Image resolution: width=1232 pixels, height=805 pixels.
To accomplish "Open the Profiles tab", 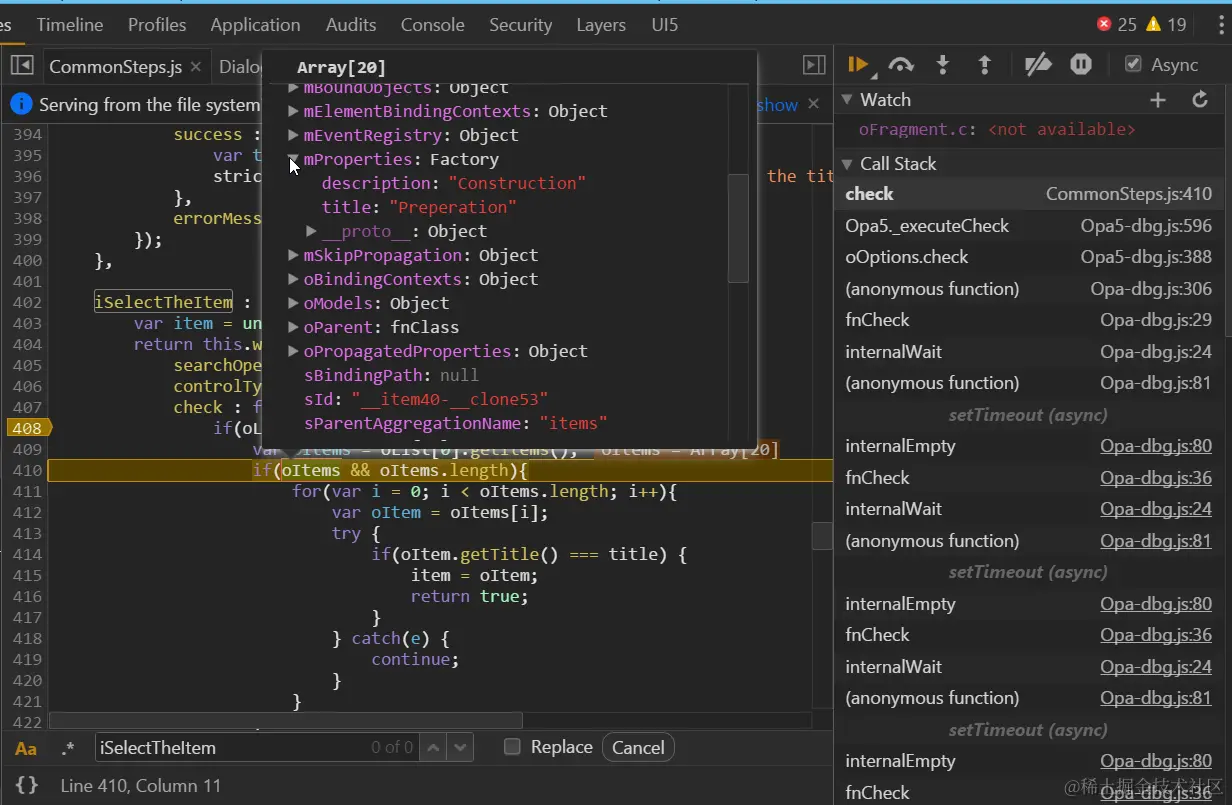I will point(157,25).
